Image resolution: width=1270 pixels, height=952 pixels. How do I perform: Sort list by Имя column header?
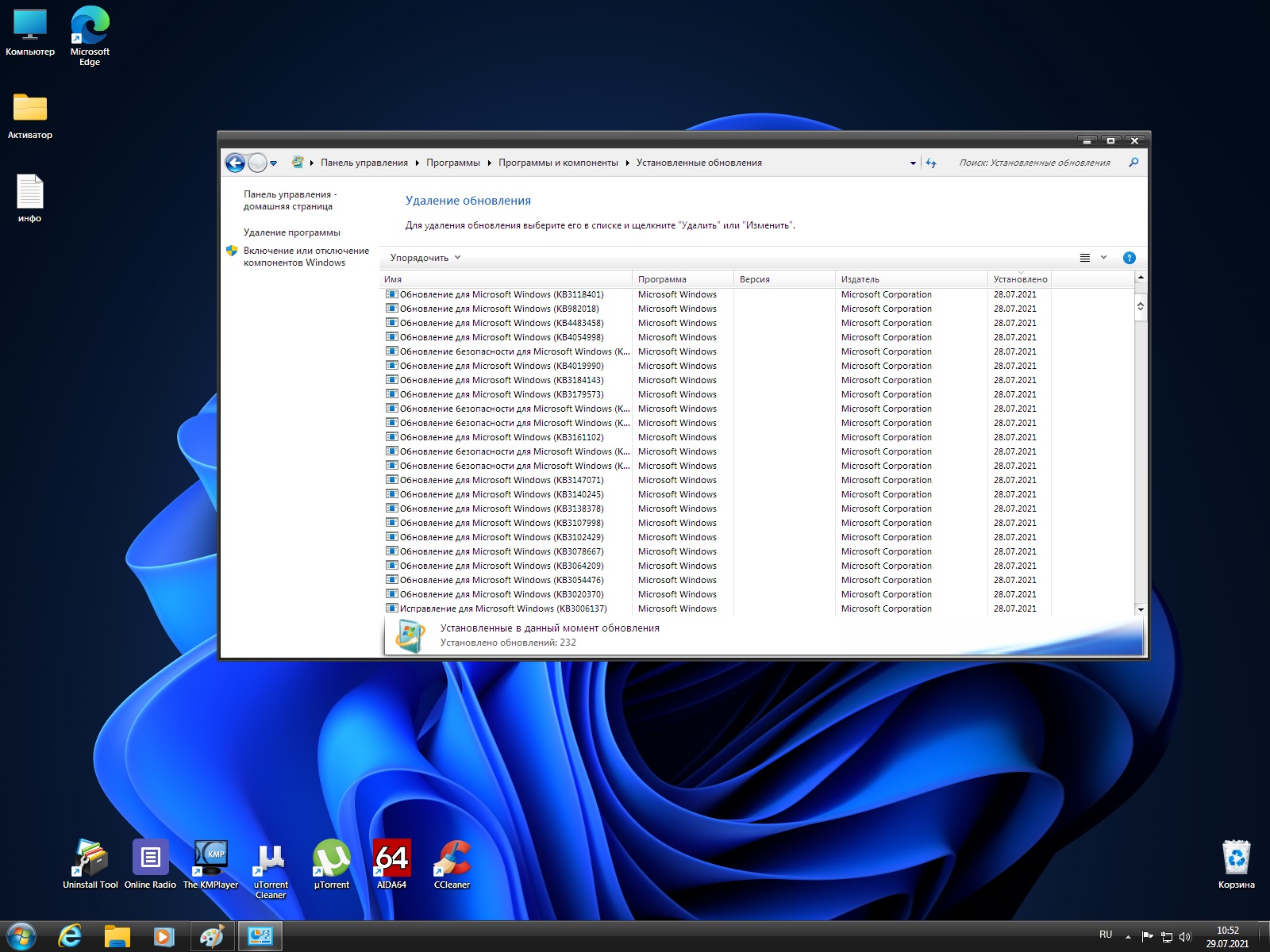tap(506, 279)
